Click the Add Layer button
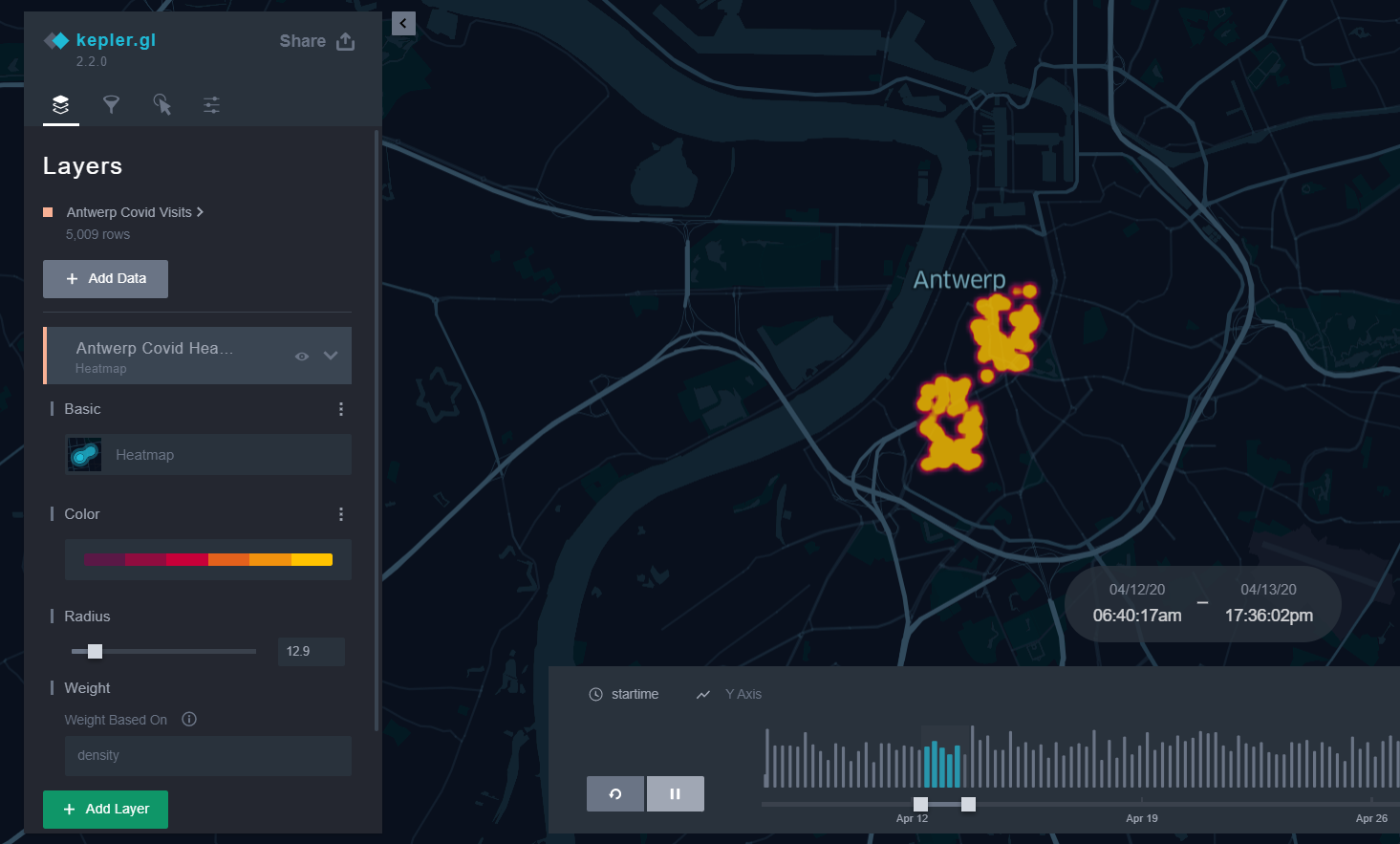The image size is (1400, 844). [x=105, y=810]
